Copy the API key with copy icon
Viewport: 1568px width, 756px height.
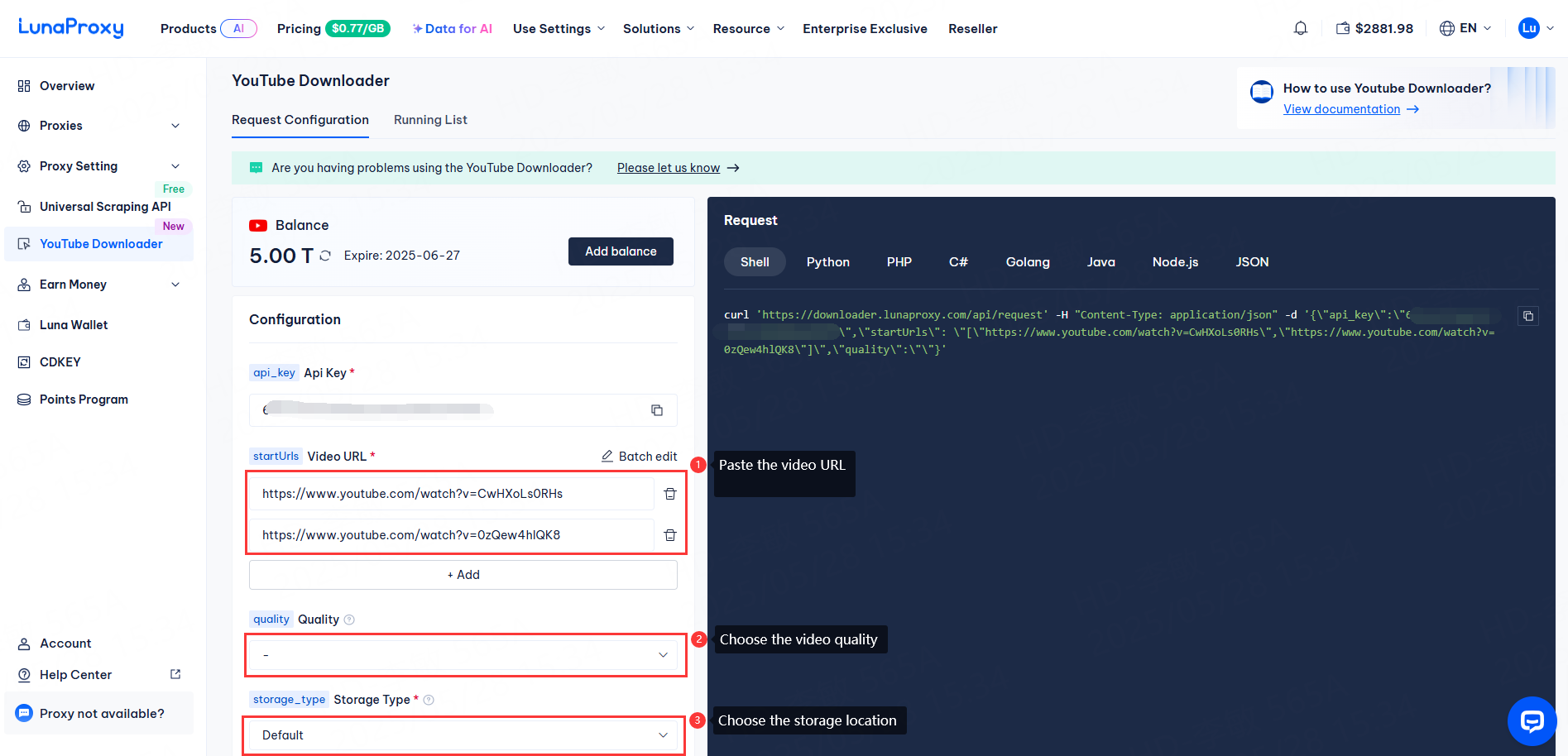coord(657,410)
